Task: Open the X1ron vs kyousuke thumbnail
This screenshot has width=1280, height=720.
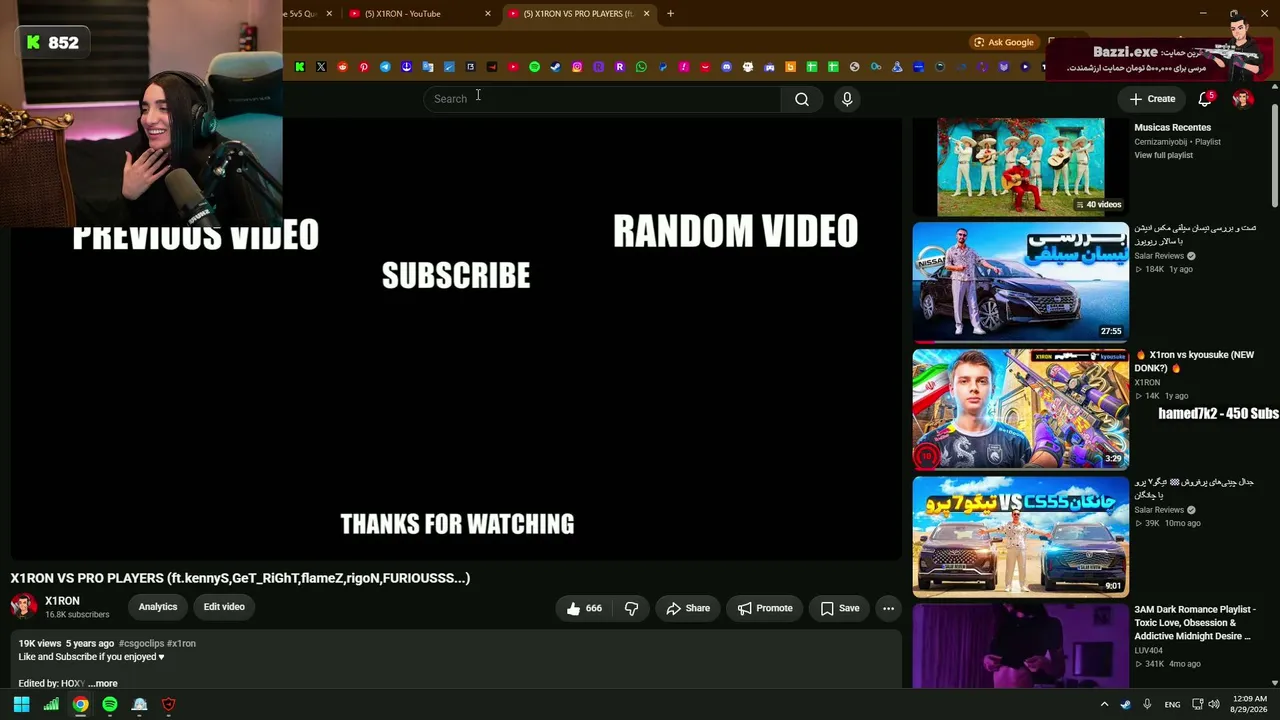Action: point(1021,410)
